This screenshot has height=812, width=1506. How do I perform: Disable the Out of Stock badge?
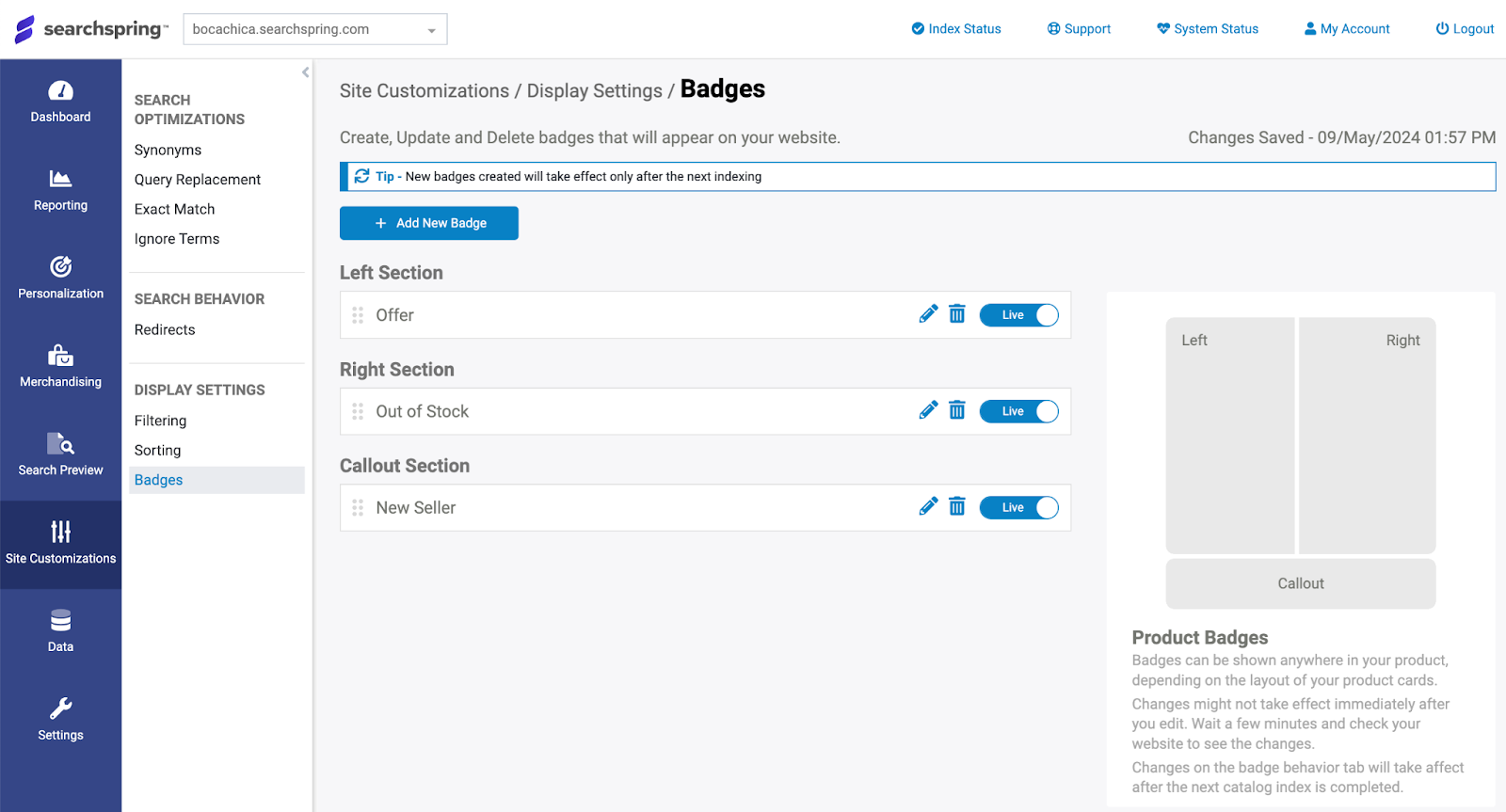[x=1019, y=411]
